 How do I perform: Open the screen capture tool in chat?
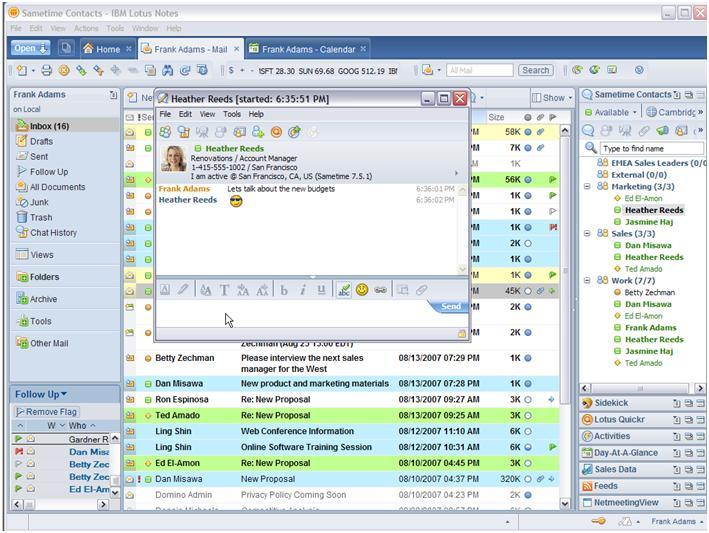point(402,290)
